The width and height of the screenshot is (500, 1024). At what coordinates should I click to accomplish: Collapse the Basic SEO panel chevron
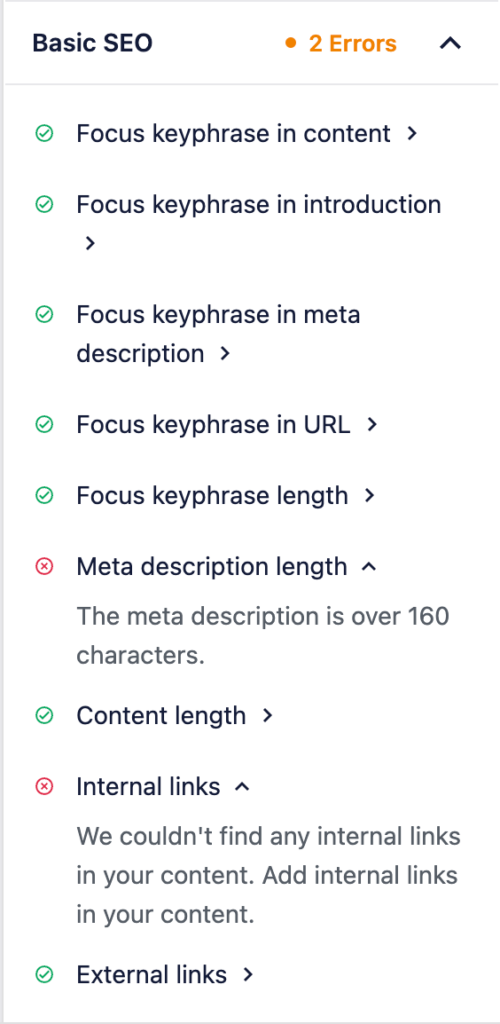tap(450, 44)
